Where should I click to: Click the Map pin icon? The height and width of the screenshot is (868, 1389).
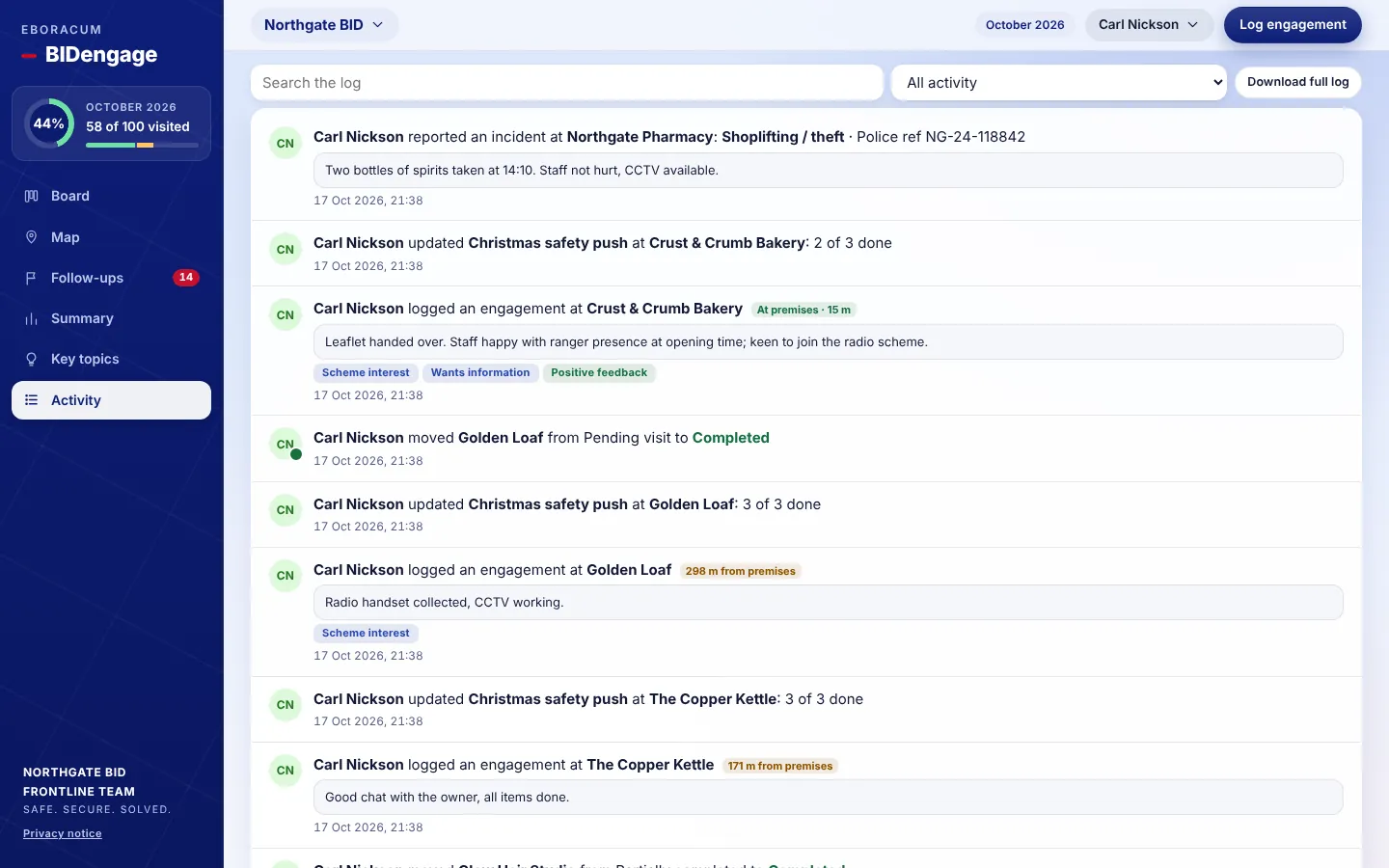[x=31, y=237]
